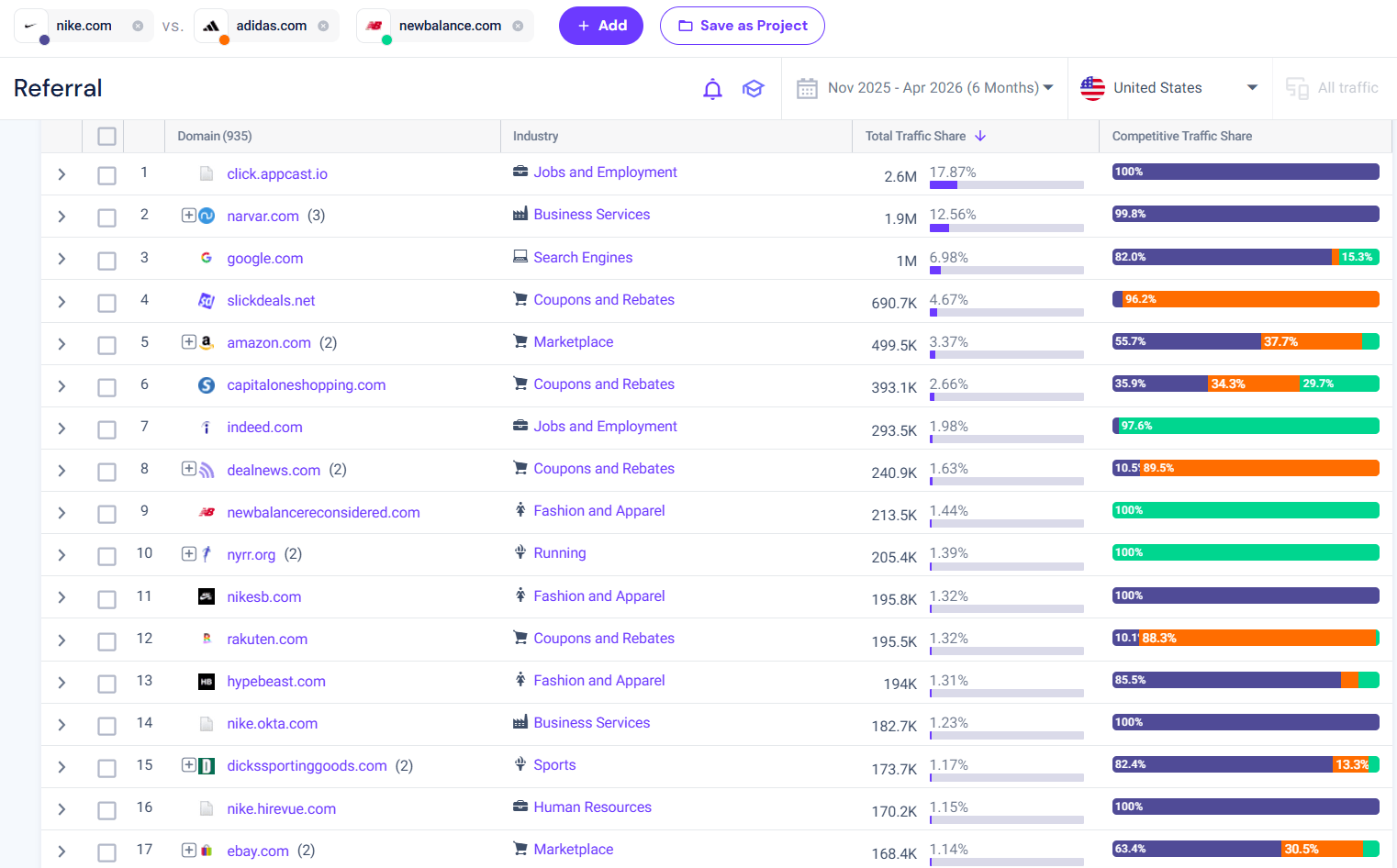1397x868 pixels.
Task: Tick the hypebeast.com row checkbox
Action: pos(107,684)
